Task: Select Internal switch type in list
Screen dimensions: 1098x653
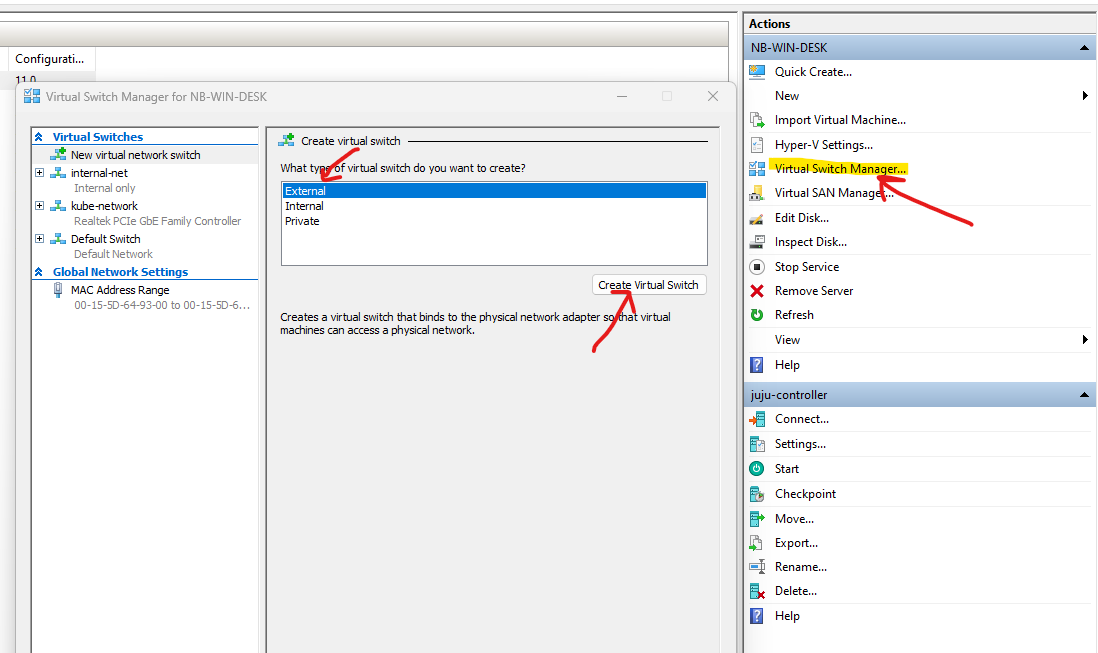Action: [304, 206]
